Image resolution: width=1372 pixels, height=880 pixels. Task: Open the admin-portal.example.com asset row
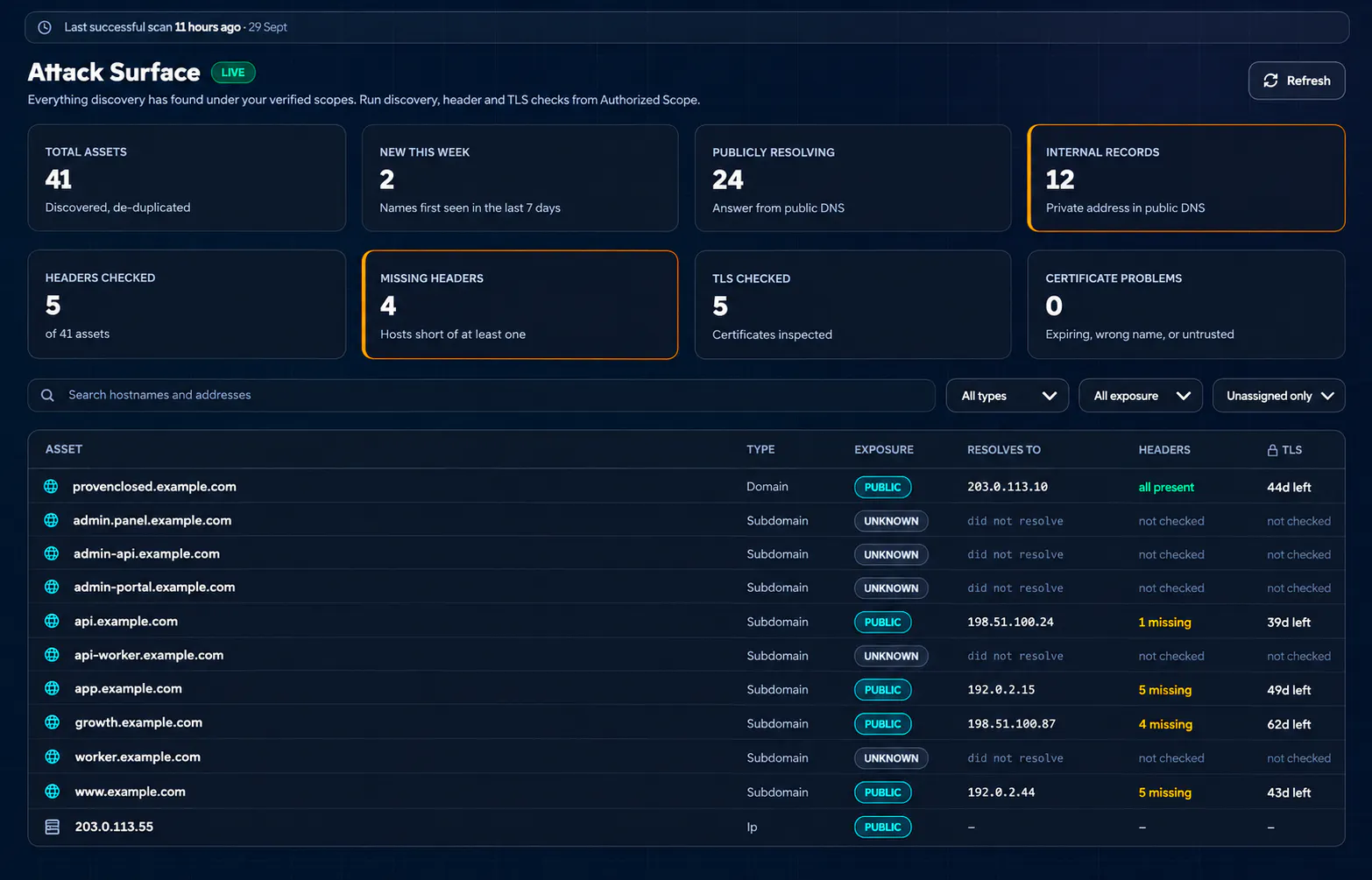click(x=686, y=588)
